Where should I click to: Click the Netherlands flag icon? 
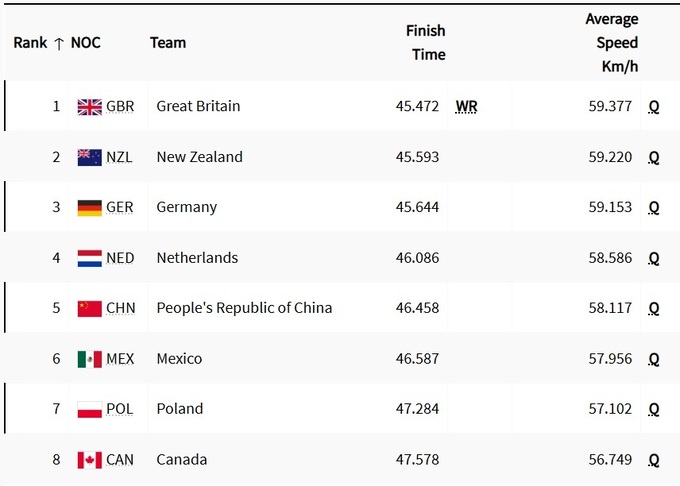tap(90, 258)
